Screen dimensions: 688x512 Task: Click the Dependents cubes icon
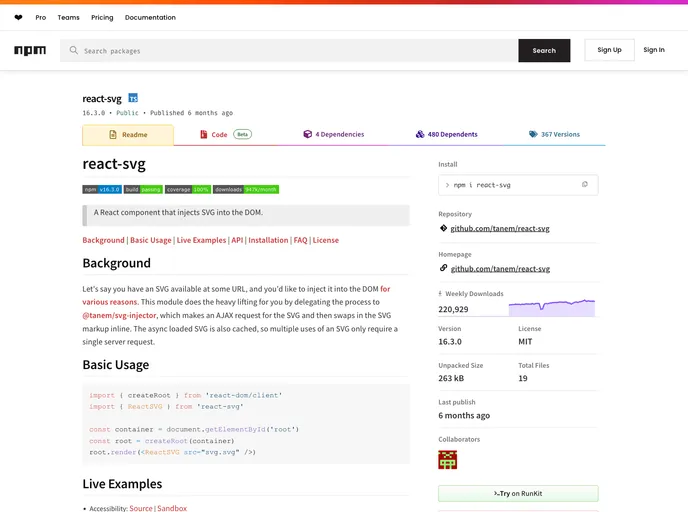coord(420,134)
